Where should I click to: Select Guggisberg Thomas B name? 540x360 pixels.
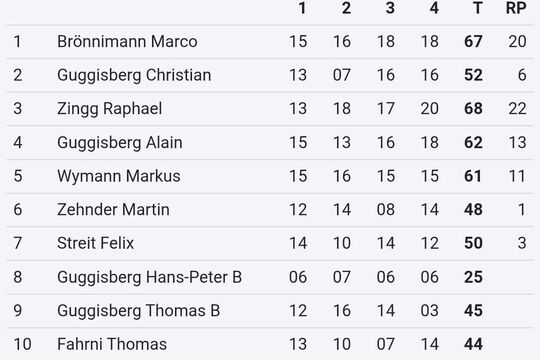[x=138, y=311]
